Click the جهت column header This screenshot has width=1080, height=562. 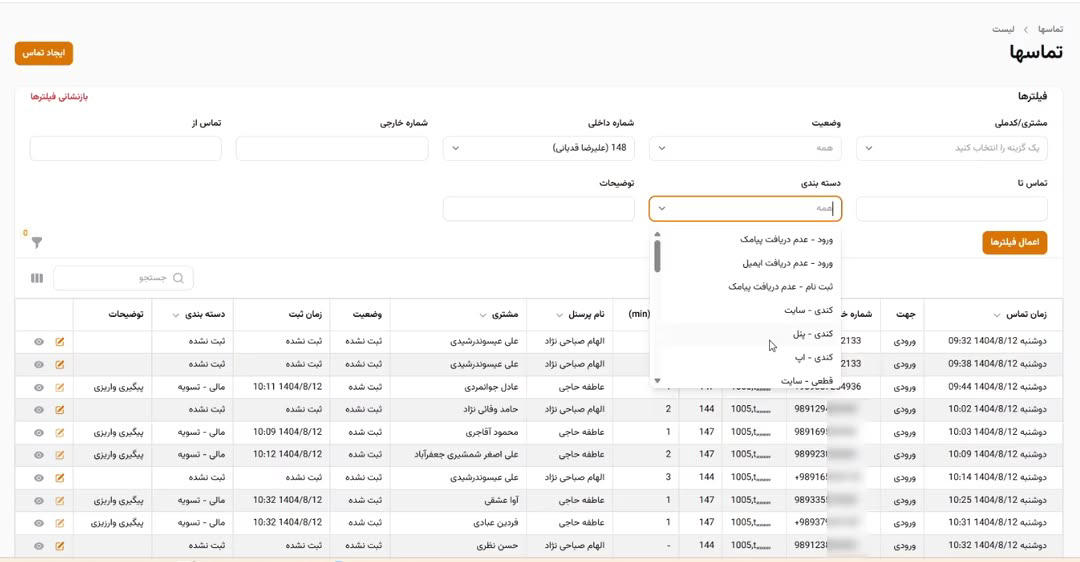(906, 314)
